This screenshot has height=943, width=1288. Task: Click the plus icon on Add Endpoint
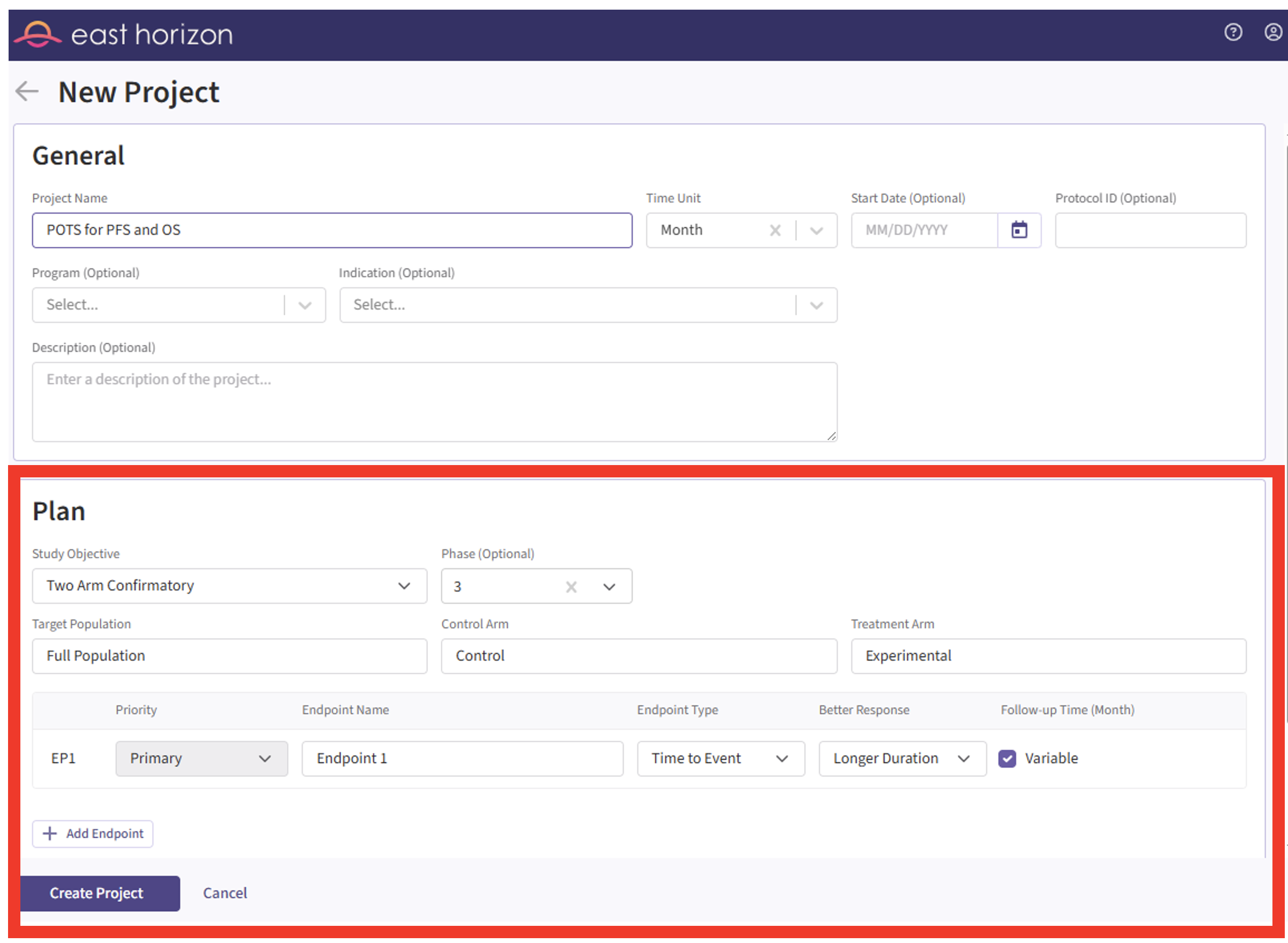pyautogui.click(x=50, y=834)
